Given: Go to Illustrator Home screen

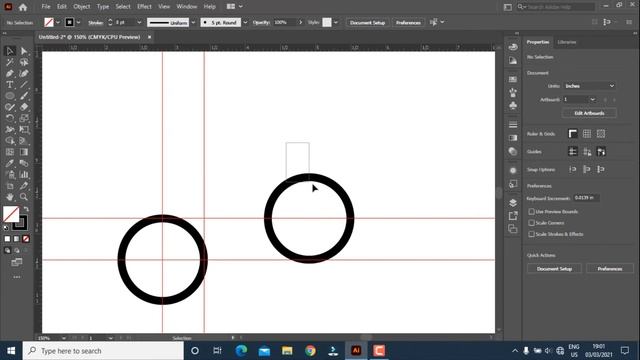Looking at the screenshot, I should point(23,7).
